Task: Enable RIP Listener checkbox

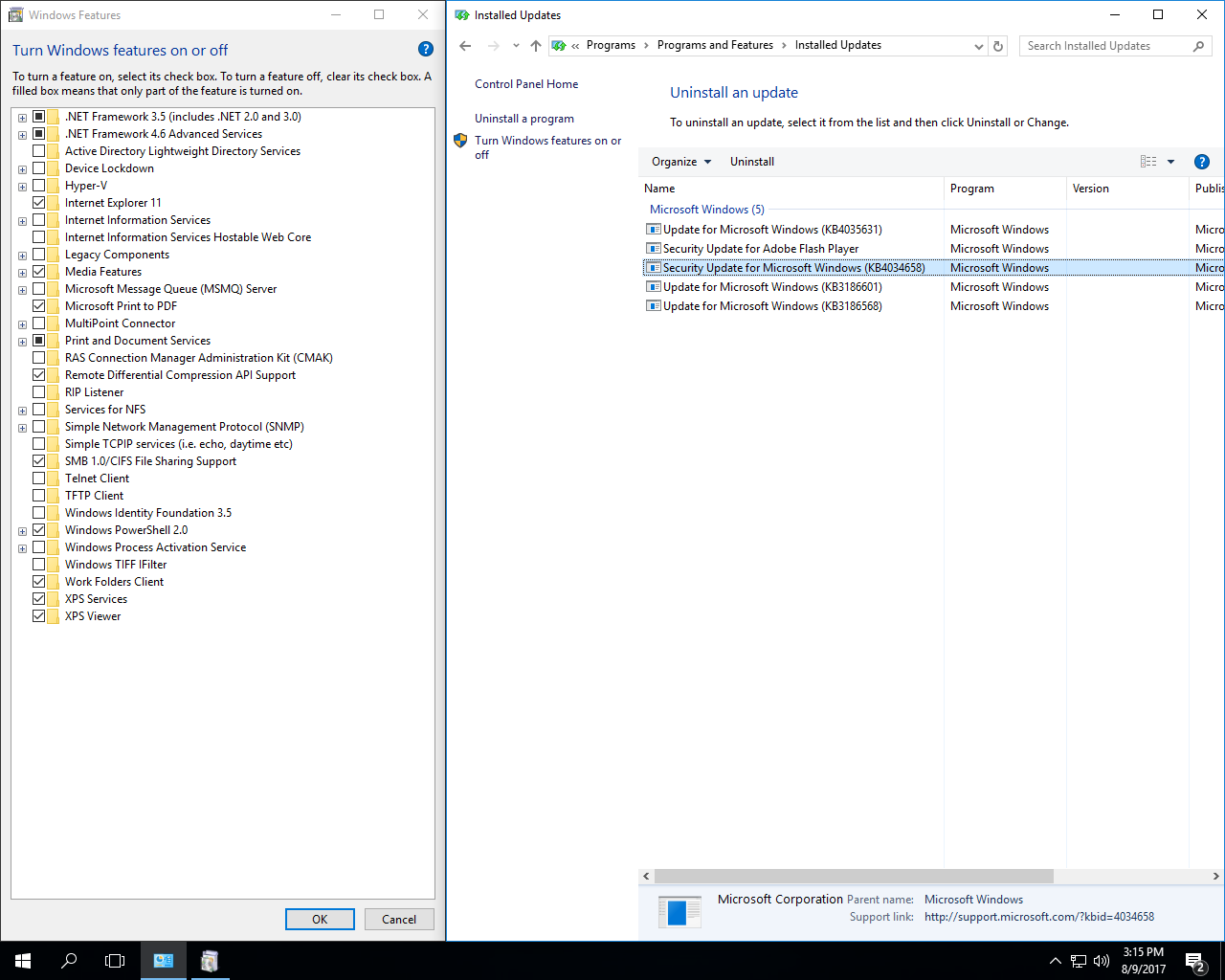Action: pyautogui.click(x=39, y=392)
